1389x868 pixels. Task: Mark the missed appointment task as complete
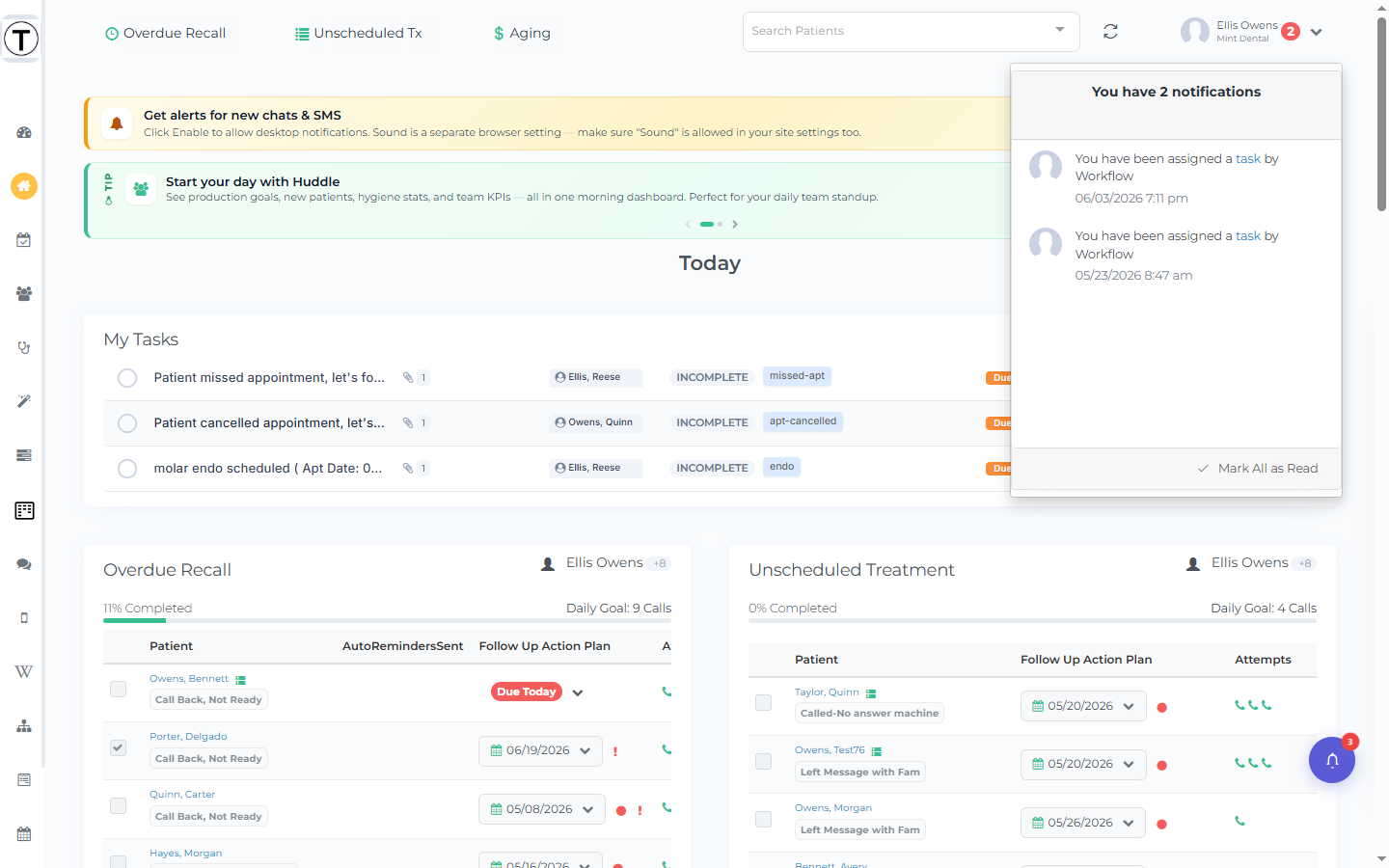pyautogui.click(x=127, y=378)
